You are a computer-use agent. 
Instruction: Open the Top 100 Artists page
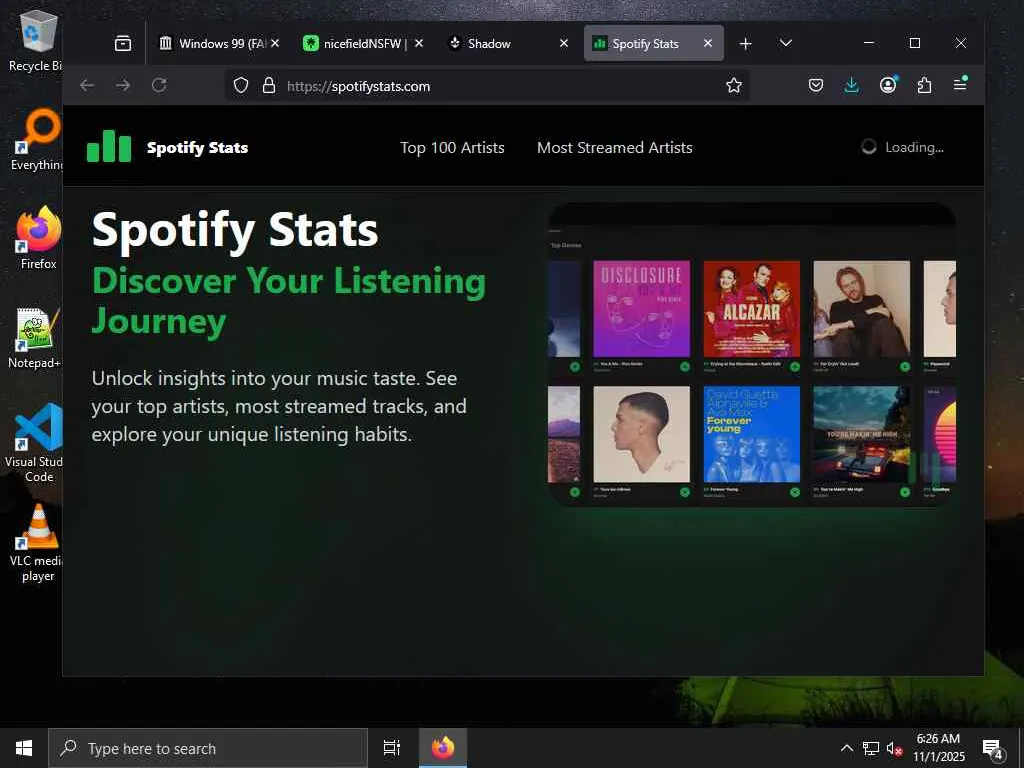coord(452,148)
